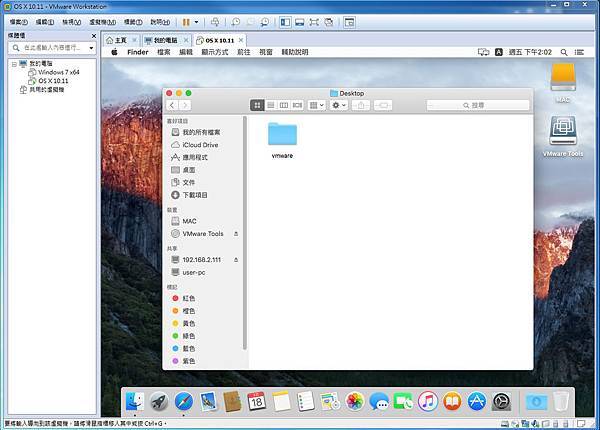Viewport: 600px width, 430px height.
Task: Open Spotlight search magnifier in menu bar
Action: [x=564, y=52]
